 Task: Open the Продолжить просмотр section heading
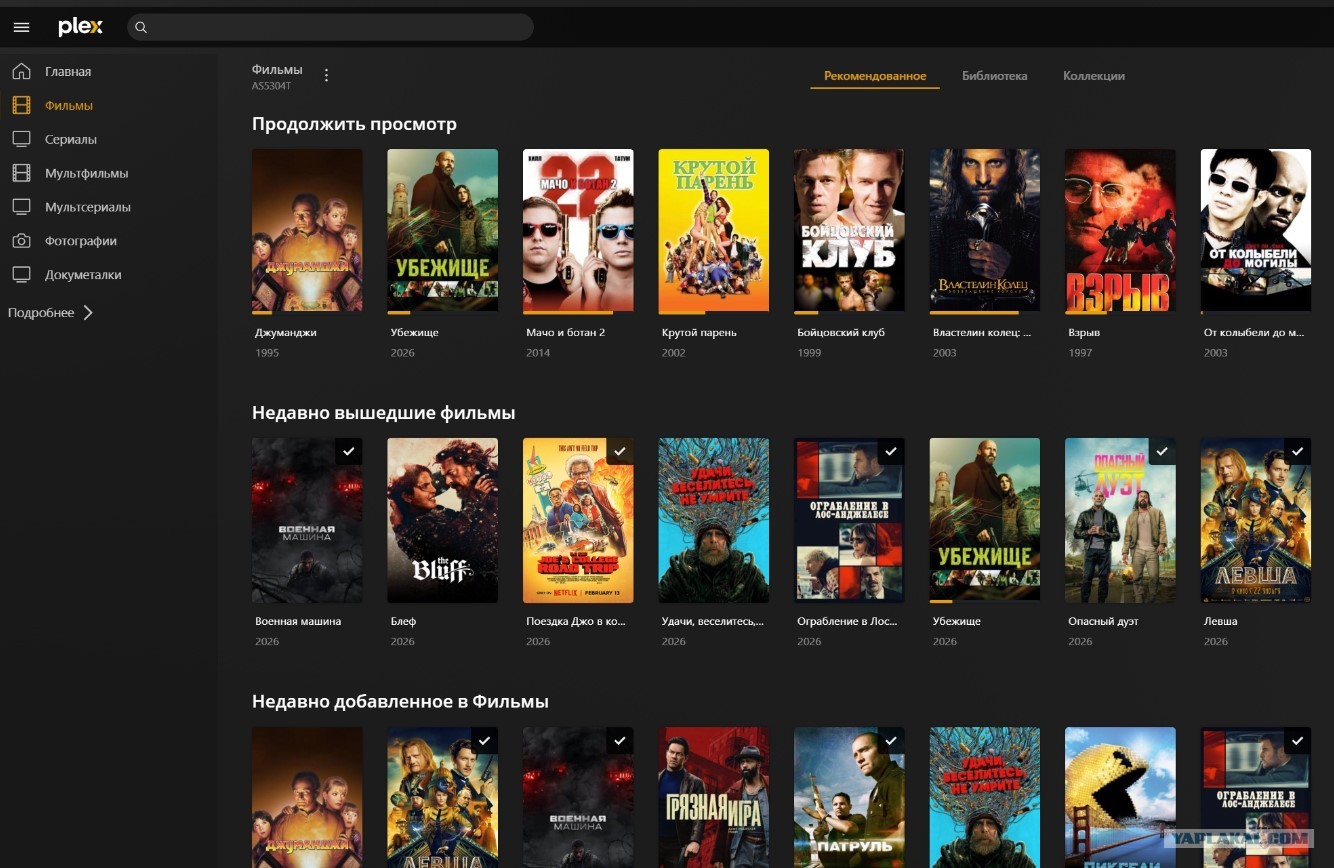[354, 124]
